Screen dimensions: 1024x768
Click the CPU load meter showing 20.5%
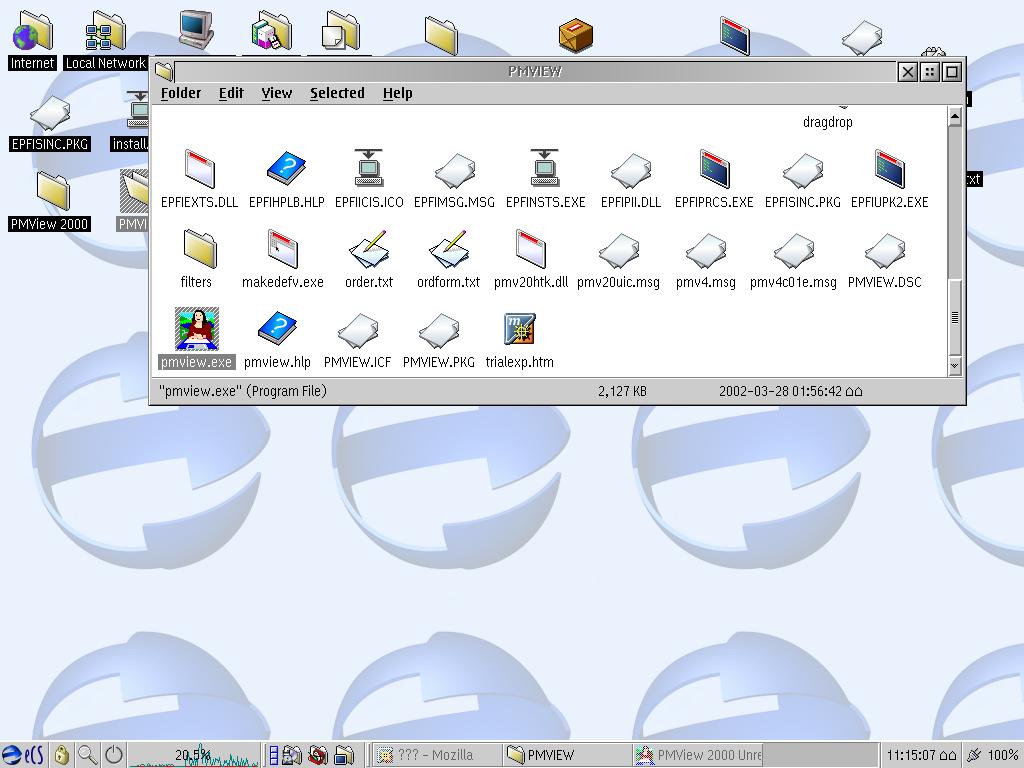(193, 755)
